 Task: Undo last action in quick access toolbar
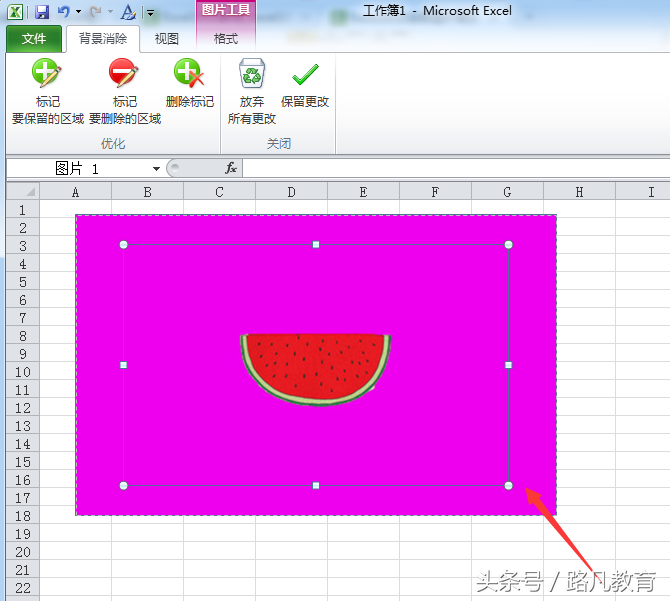tap(64, 12)
